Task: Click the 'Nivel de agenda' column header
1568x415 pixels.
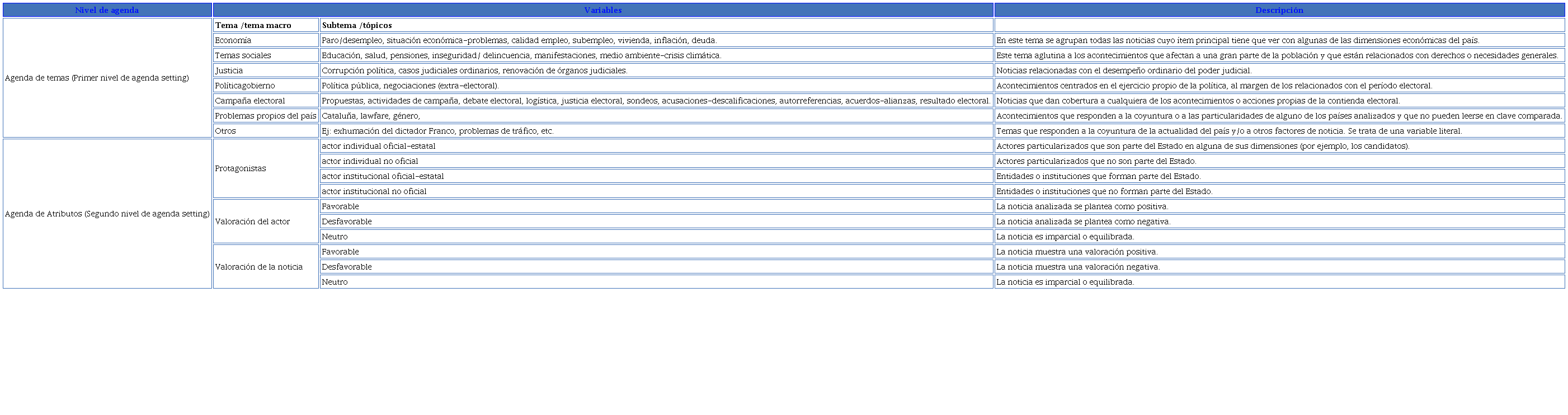Action: (107, 10)
